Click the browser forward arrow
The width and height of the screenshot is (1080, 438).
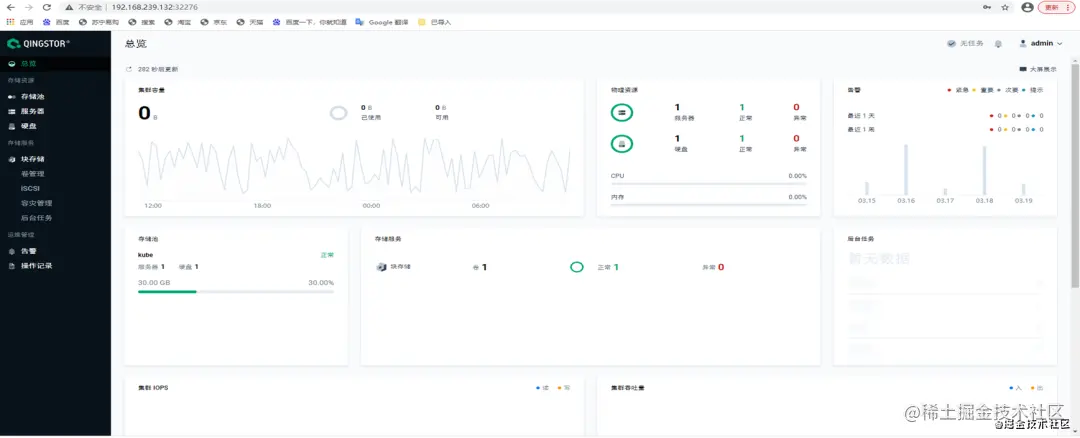tap(28, 7)
